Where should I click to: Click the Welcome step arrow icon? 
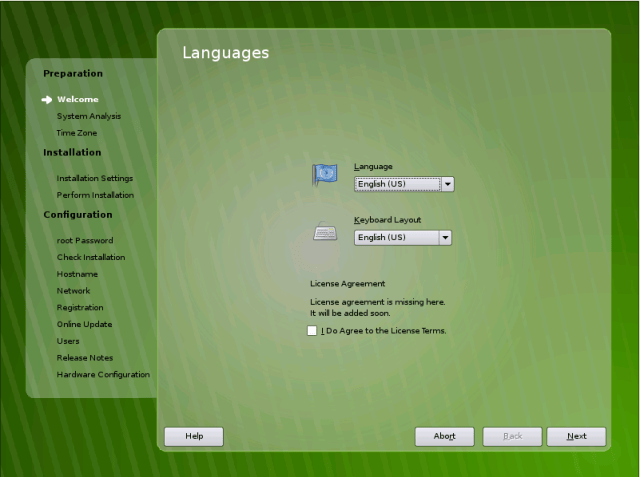coord(47,100)
